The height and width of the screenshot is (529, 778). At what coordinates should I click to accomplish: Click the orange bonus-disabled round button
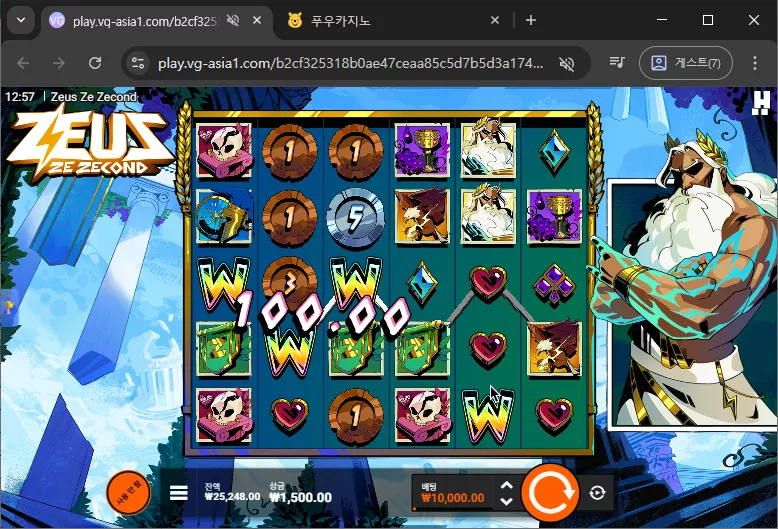[129, 493]
